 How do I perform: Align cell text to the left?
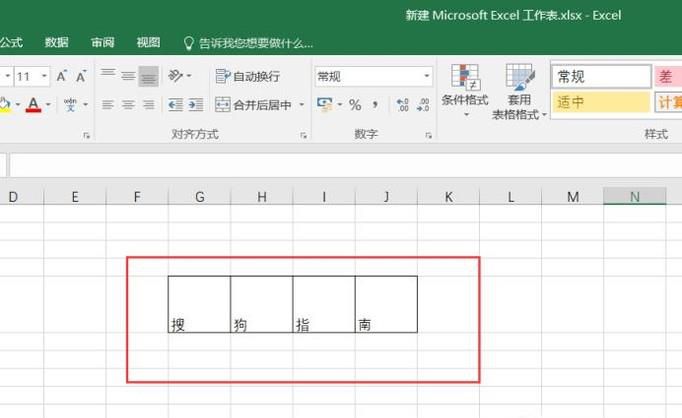point(108,105)
